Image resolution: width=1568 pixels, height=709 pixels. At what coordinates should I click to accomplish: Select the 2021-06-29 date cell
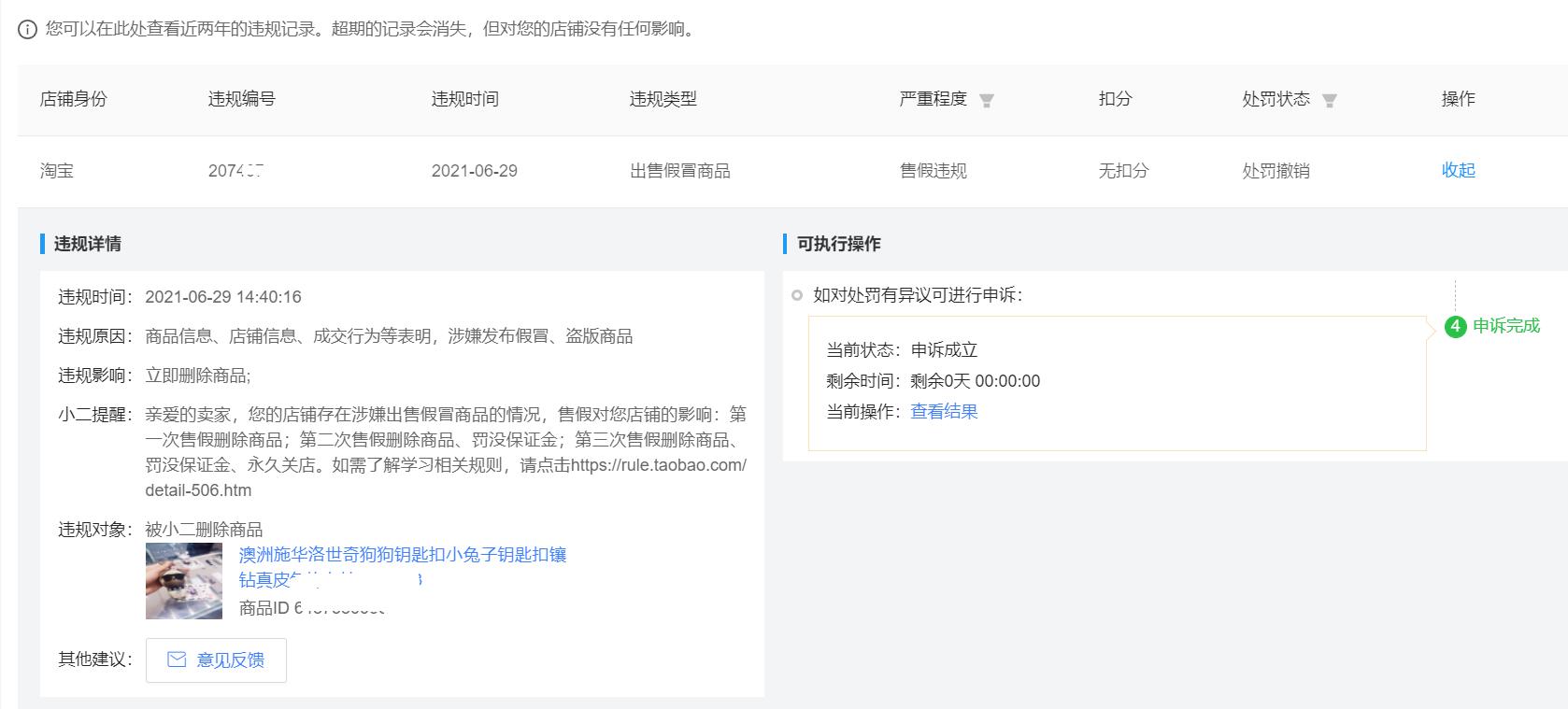pos(474,171)
